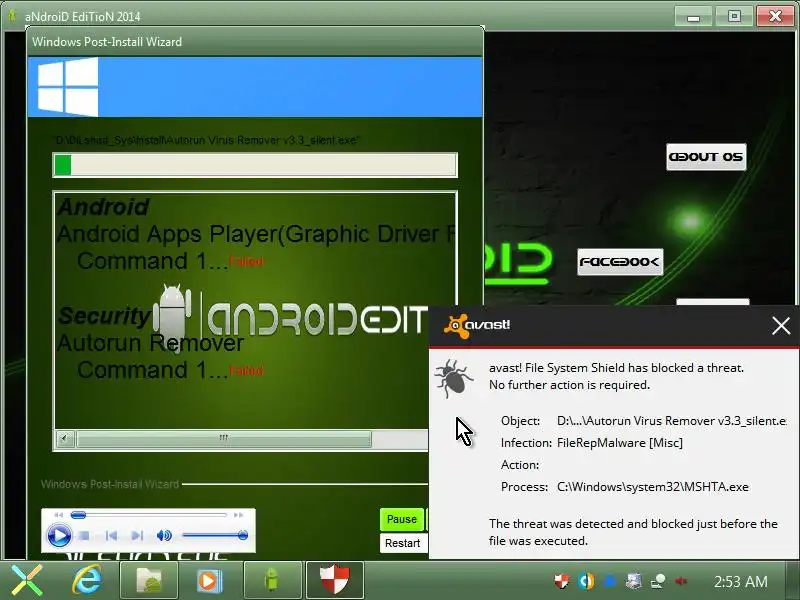
Task: Open the Start menu X icon
Action: coord(27,580)
